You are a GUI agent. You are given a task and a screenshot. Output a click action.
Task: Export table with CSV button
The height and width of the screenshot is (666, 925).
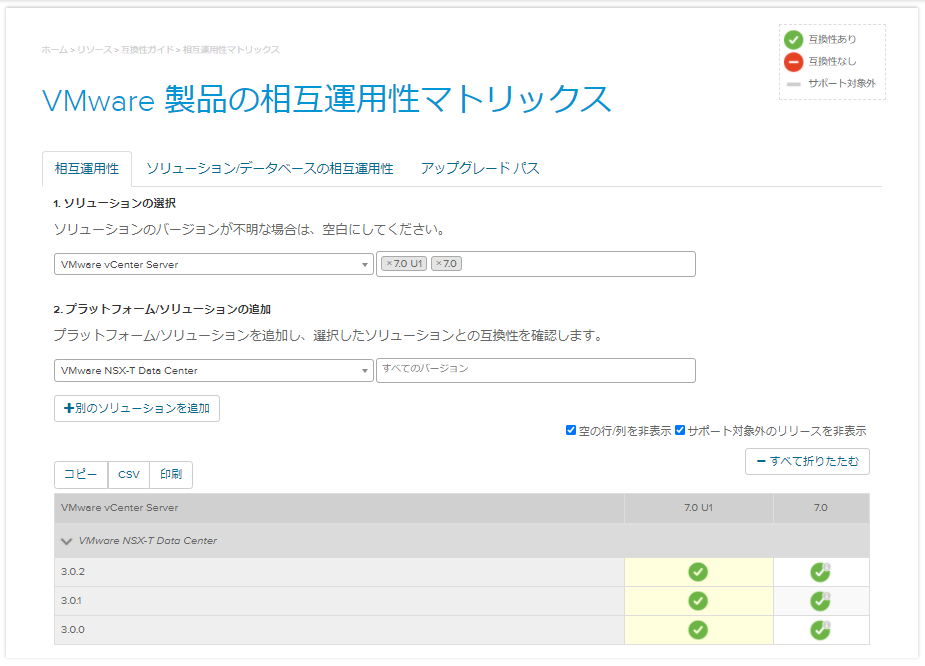click(129, 474)
